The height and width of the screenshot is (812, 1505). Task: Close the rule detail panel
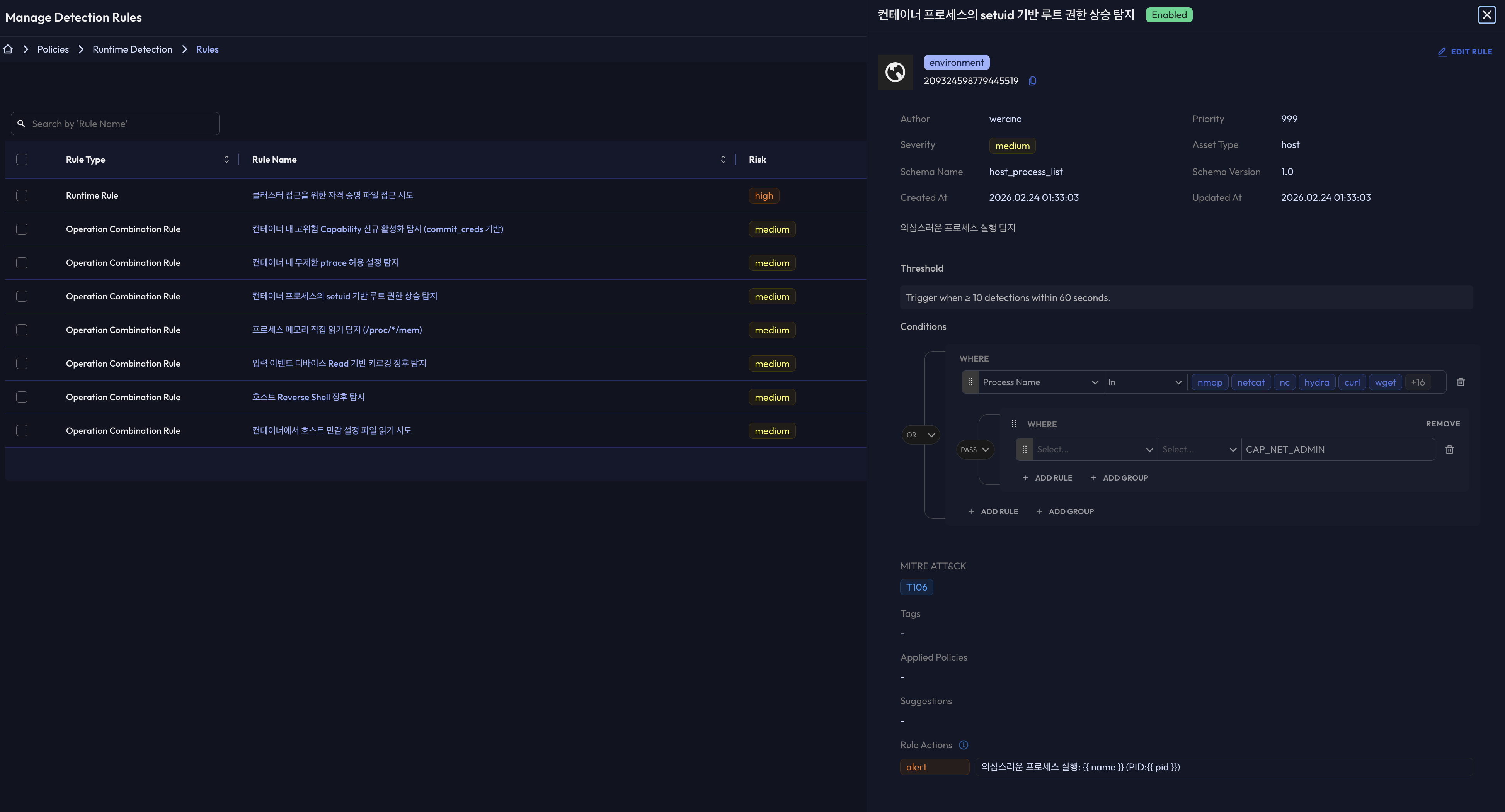1487,15
